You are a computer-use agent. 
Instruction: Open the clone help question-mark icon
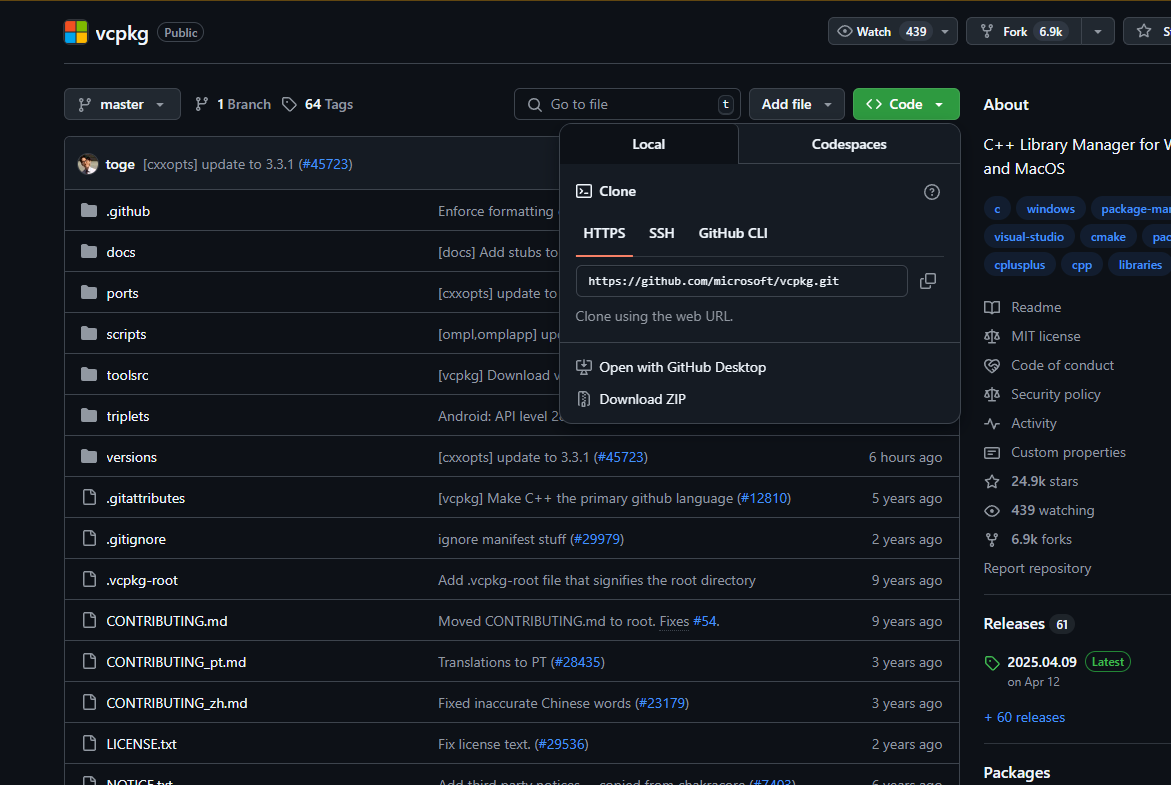pyautogui.click(x=931, y=192)
